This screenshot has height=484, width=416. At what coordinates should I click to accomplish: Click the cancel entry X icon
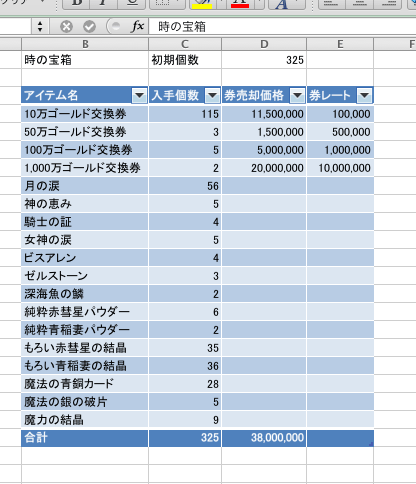66,26
